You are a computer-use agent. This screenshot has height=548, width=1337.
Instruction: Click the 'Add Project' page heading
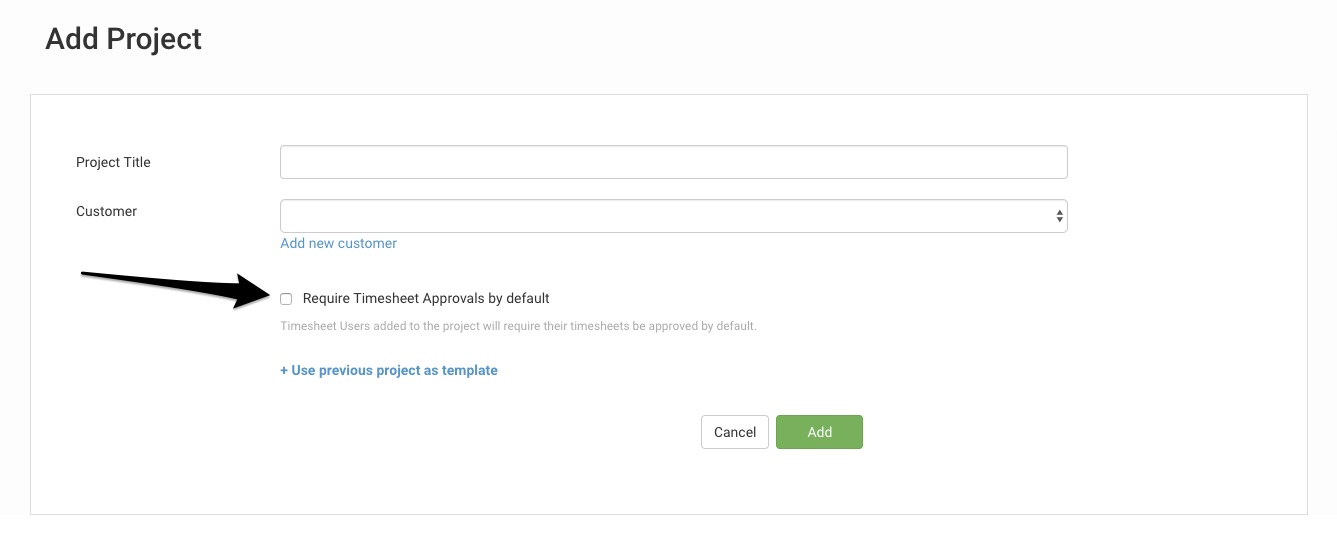[x=124, y=39]
